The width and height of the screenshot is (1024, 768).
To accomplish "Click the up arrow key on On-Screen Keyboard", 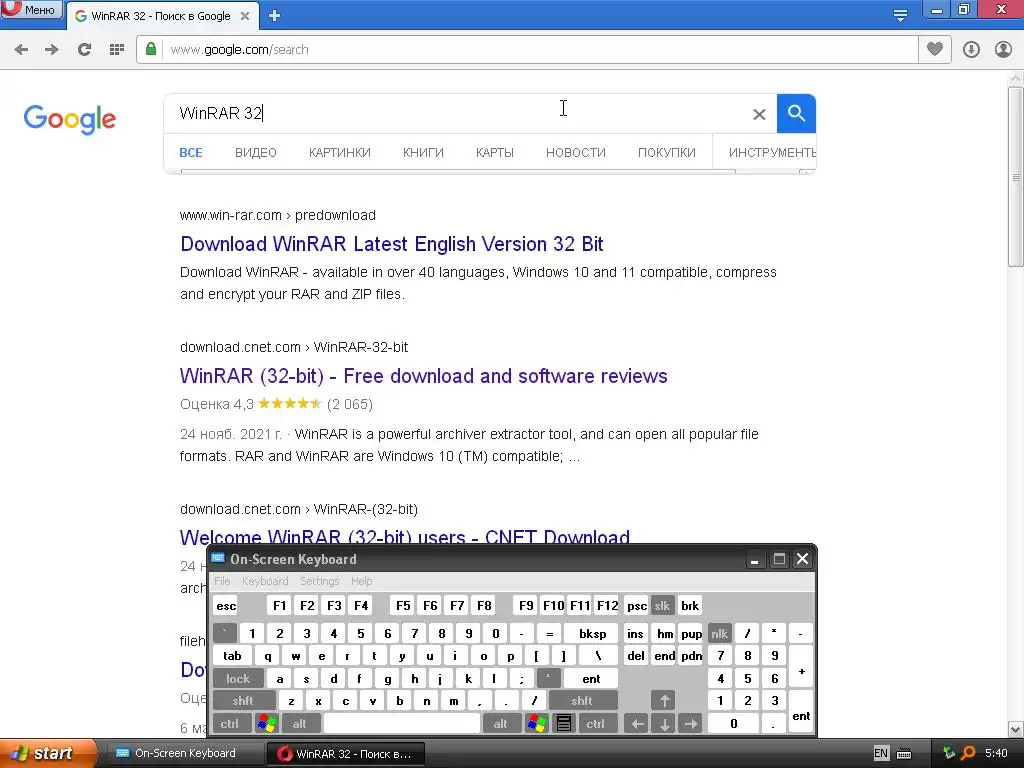I will 664,701.
